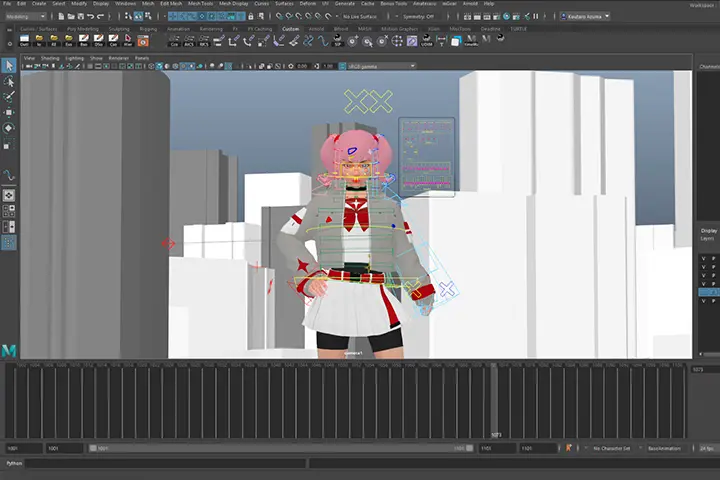The height and width of the screenshot is (480, 720).
Task: Click the blue cube shelf icon
Action: pos(456,41)
